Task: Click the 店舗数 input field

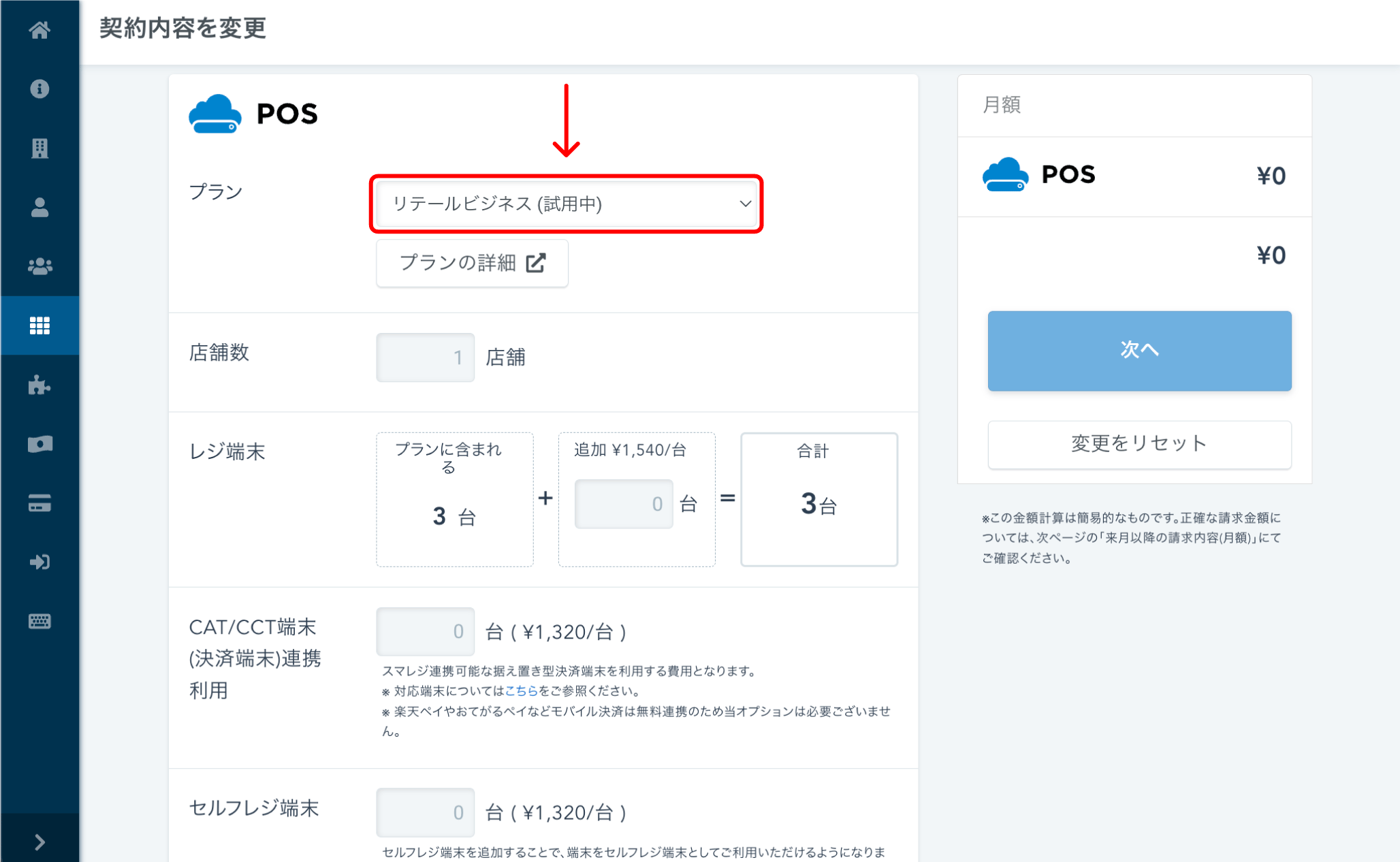Action: point(425,357)
